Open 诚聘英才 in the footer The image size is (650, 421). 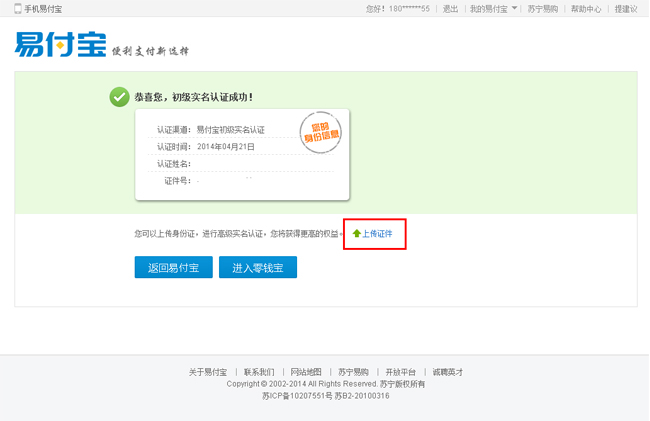447,372
